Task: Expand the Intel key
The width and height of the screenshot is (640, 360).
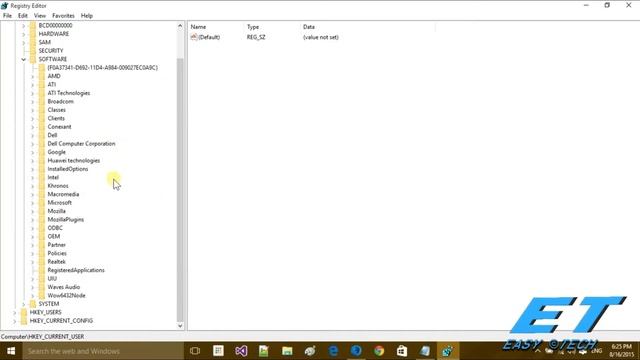Action: click(x=33, y=178)
